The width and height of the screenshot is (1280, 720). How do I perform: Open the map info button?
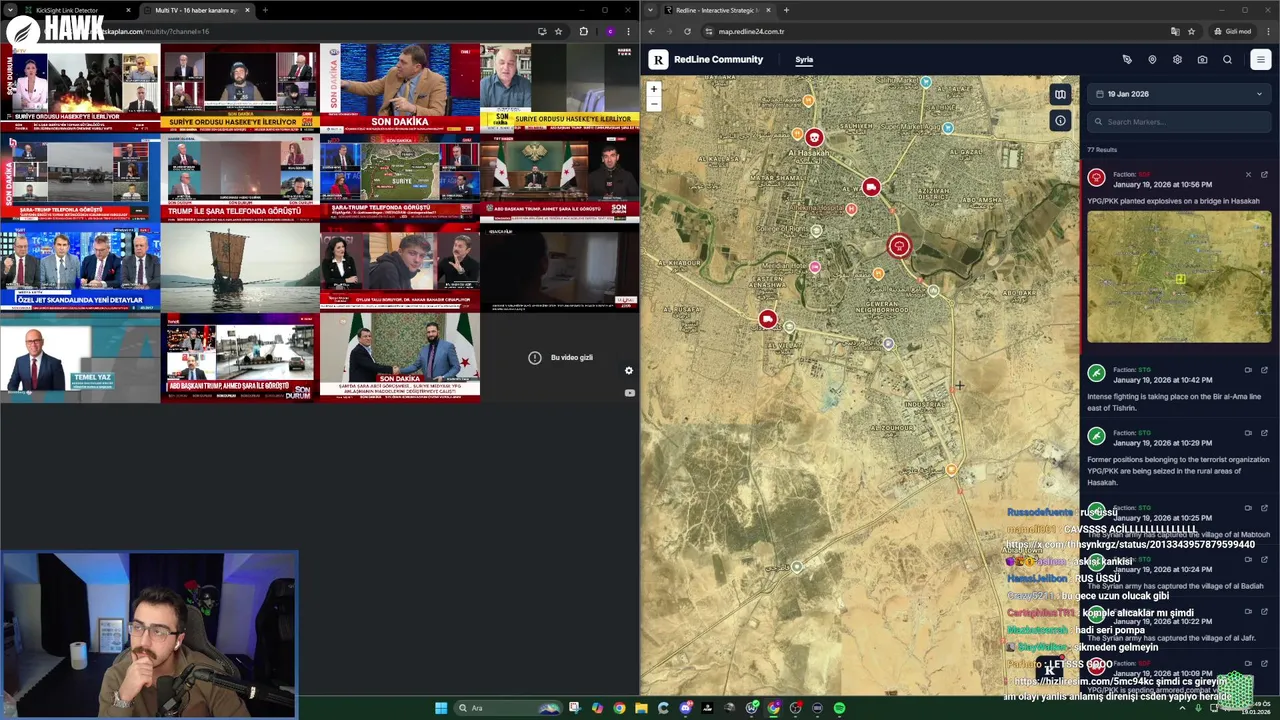[x=1060, y=121]
